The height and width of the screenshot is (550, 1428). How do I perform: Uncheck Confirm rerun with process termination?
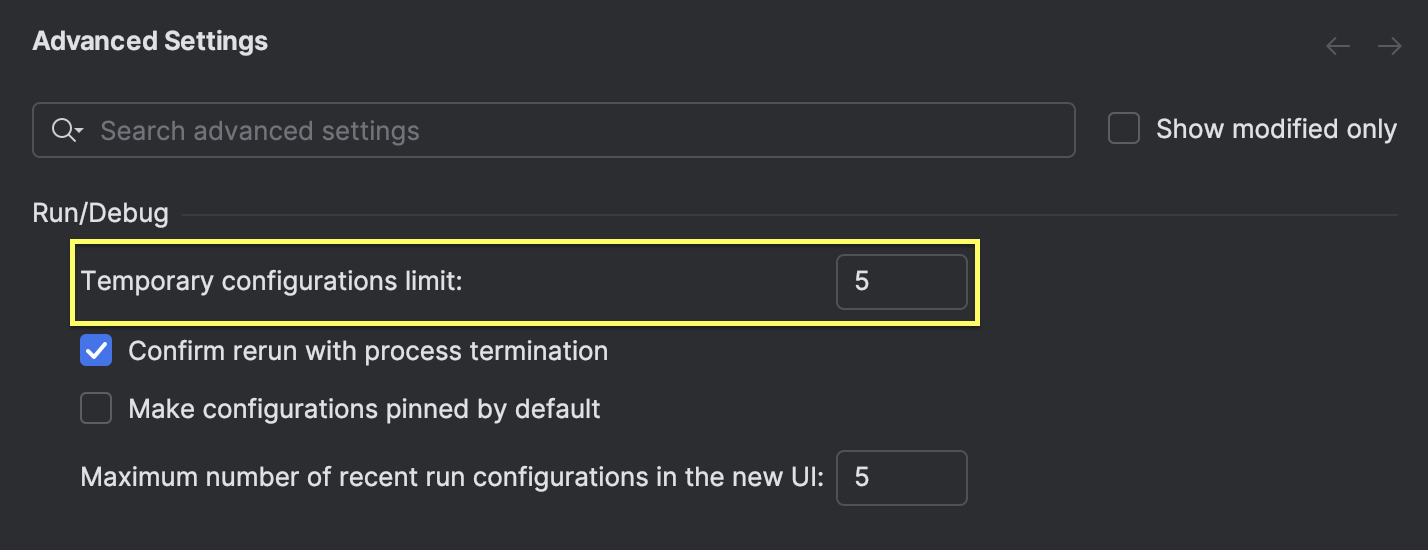[x=96, y=351]
